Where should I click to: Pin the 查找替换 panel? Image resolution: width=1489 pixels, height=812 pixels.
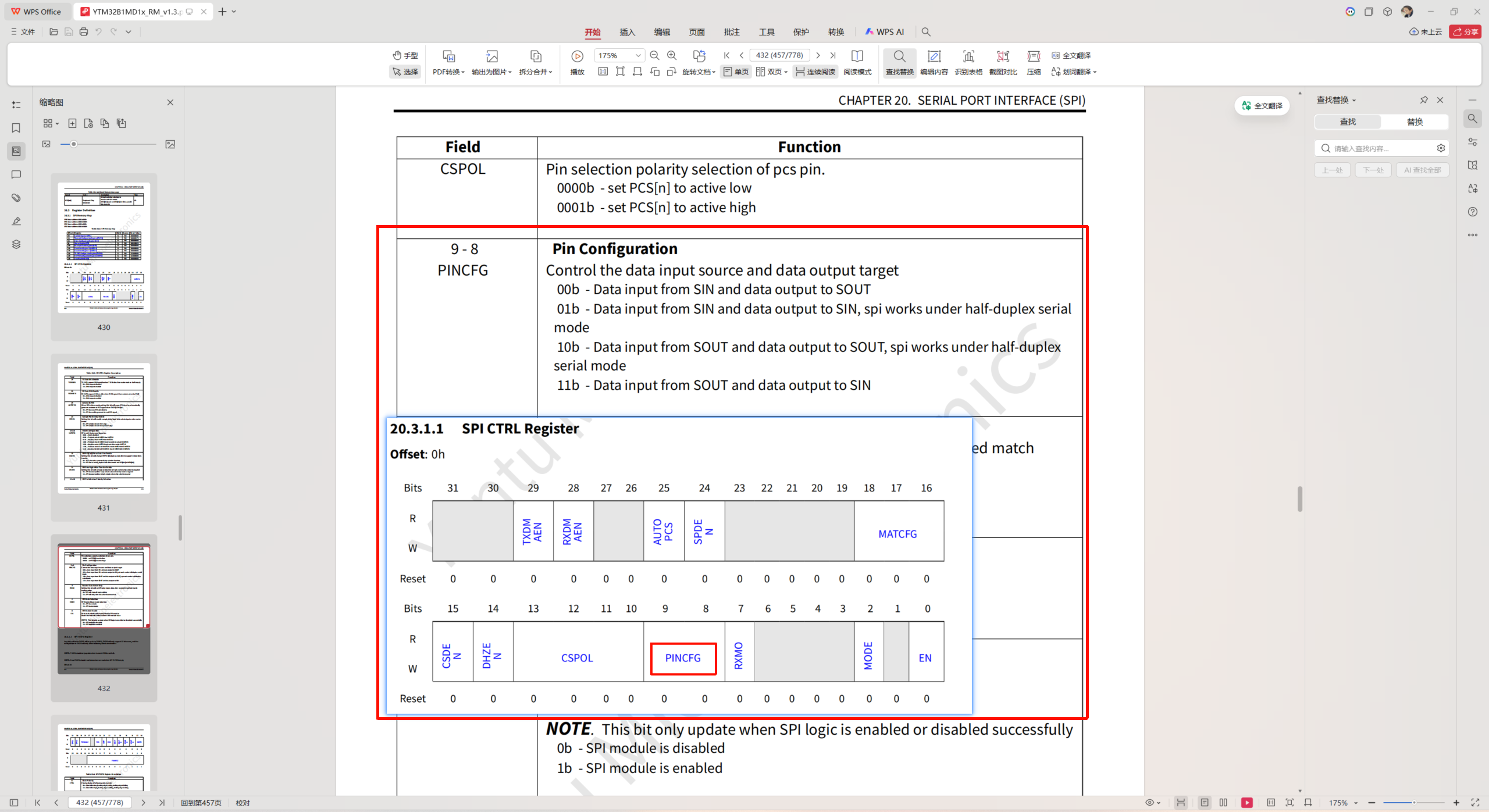coord(1424,100)
